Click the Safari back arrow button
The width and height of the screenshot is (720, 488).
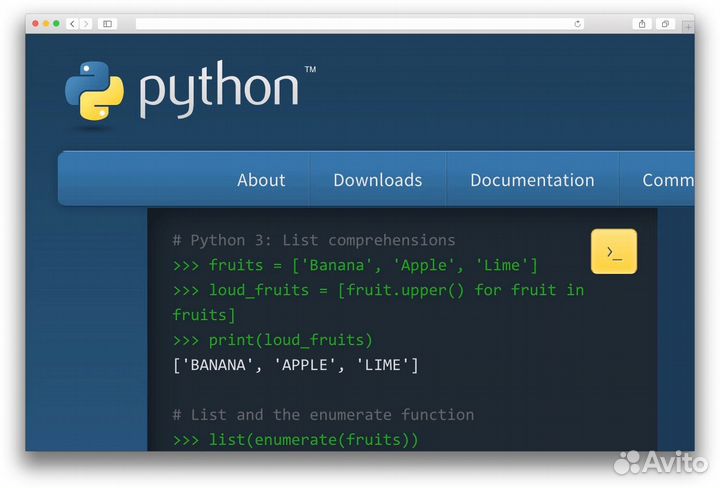(72, 23)
